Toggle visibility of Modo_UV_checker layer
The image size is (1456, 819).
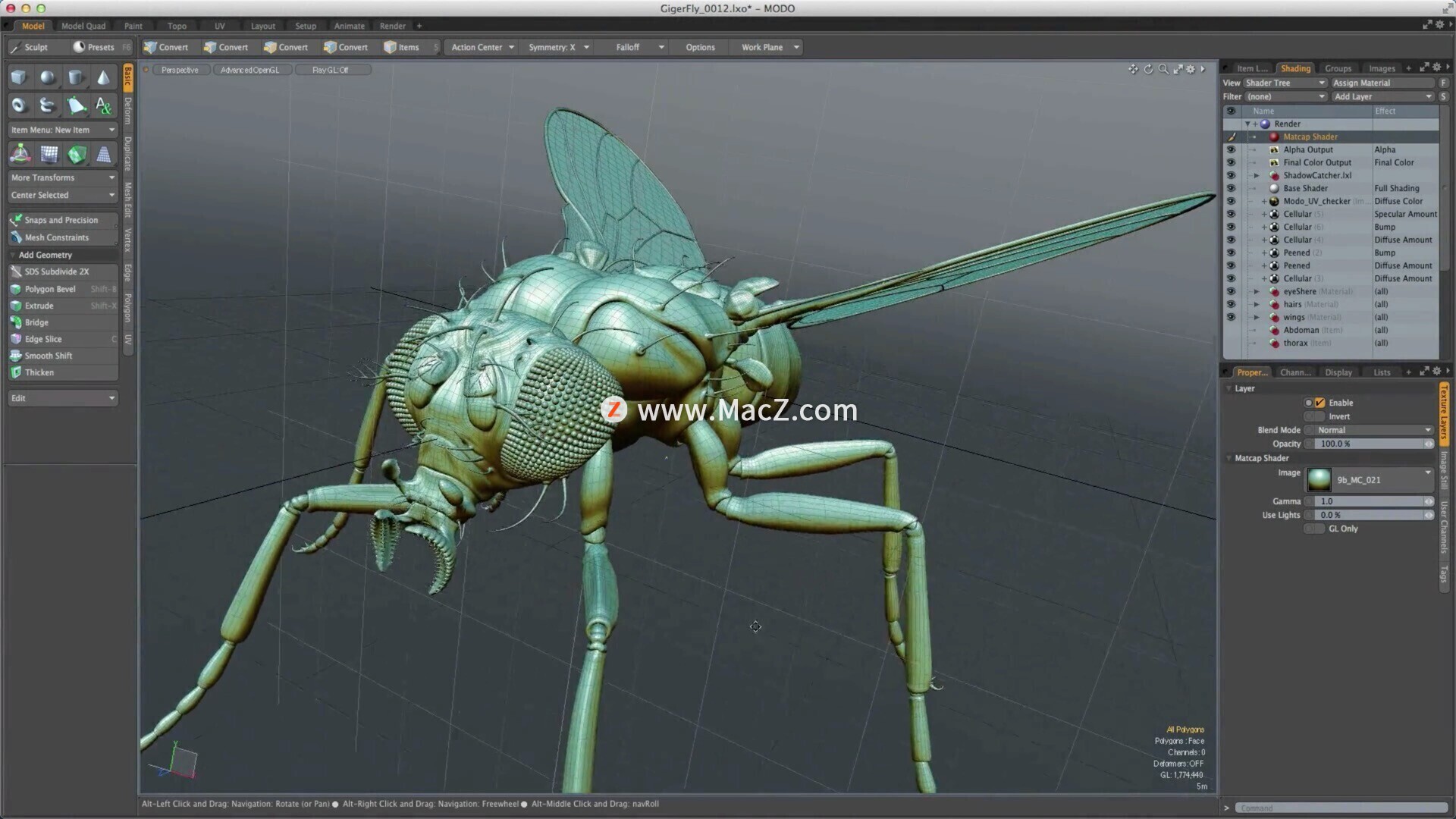pos(1231,201)
